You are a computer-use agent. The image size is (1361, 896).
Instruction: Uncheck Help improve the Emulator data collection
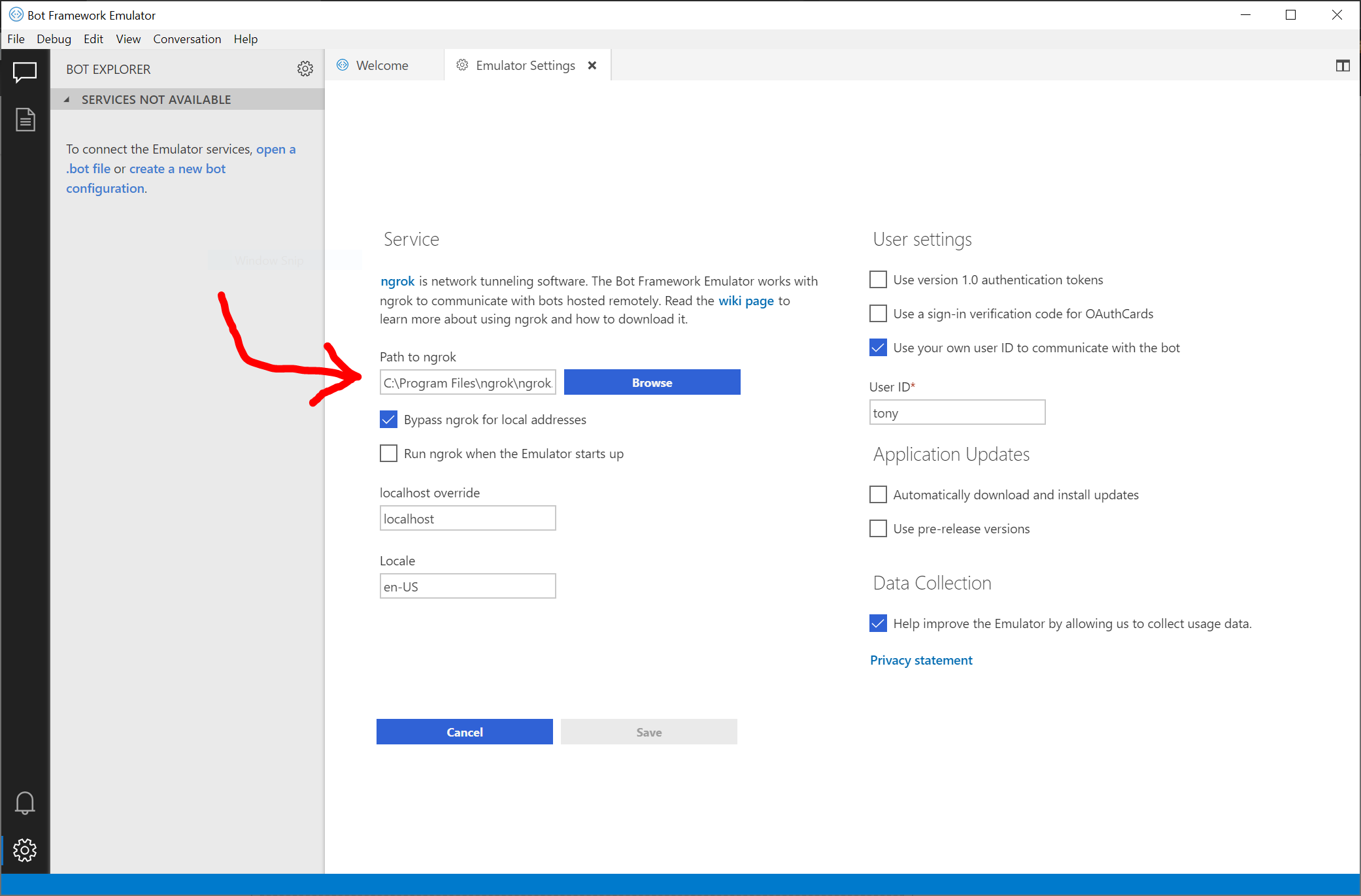pyautogui.click(x=878, y=623)
